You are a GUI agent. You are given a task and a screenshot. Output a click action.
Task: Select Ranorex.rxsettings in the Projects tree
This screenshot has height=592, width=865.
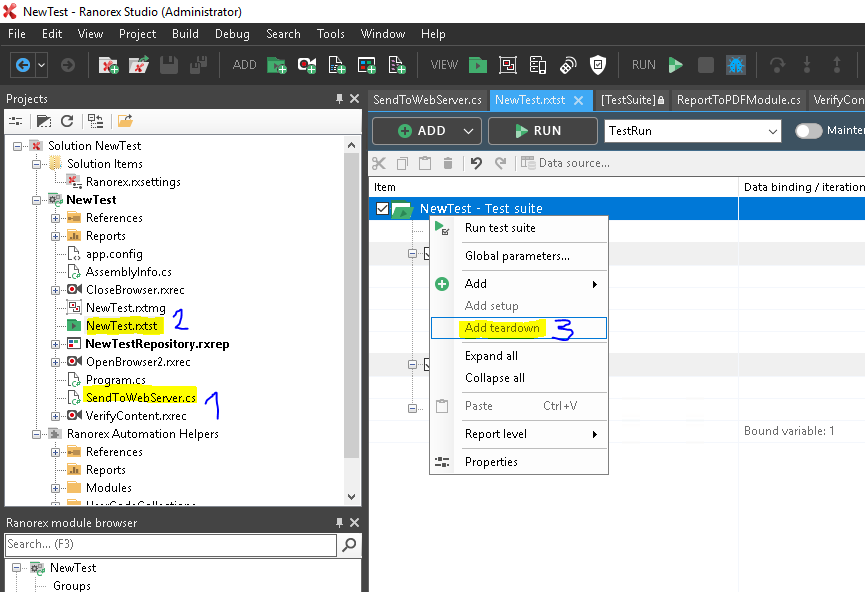pos(134,182)
